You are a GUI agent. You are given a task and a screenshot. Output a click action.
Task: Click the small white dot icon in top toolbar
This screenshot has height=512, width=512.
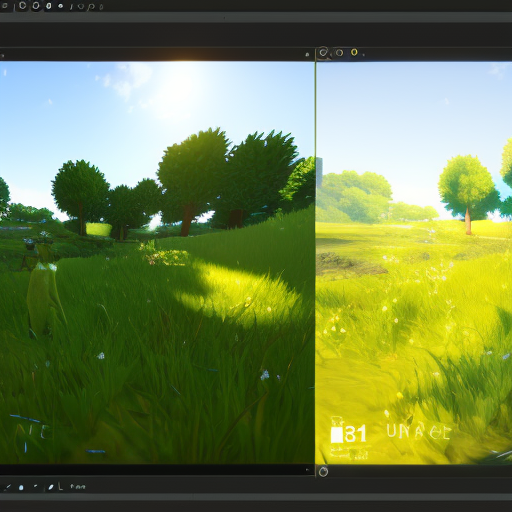pyautogui.click(x=60, y=6)
